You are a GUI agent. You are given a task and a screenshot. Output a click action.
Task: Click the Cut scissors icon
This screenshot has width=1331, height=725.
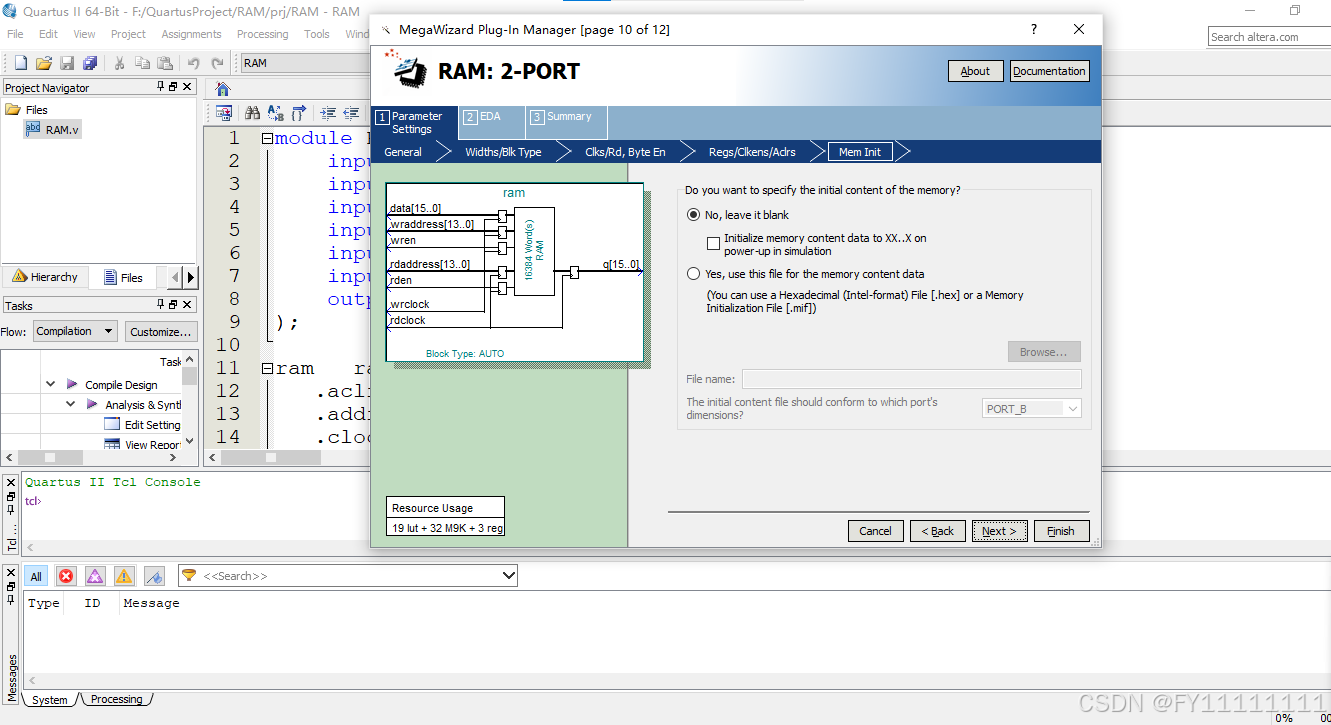point(119,63)
